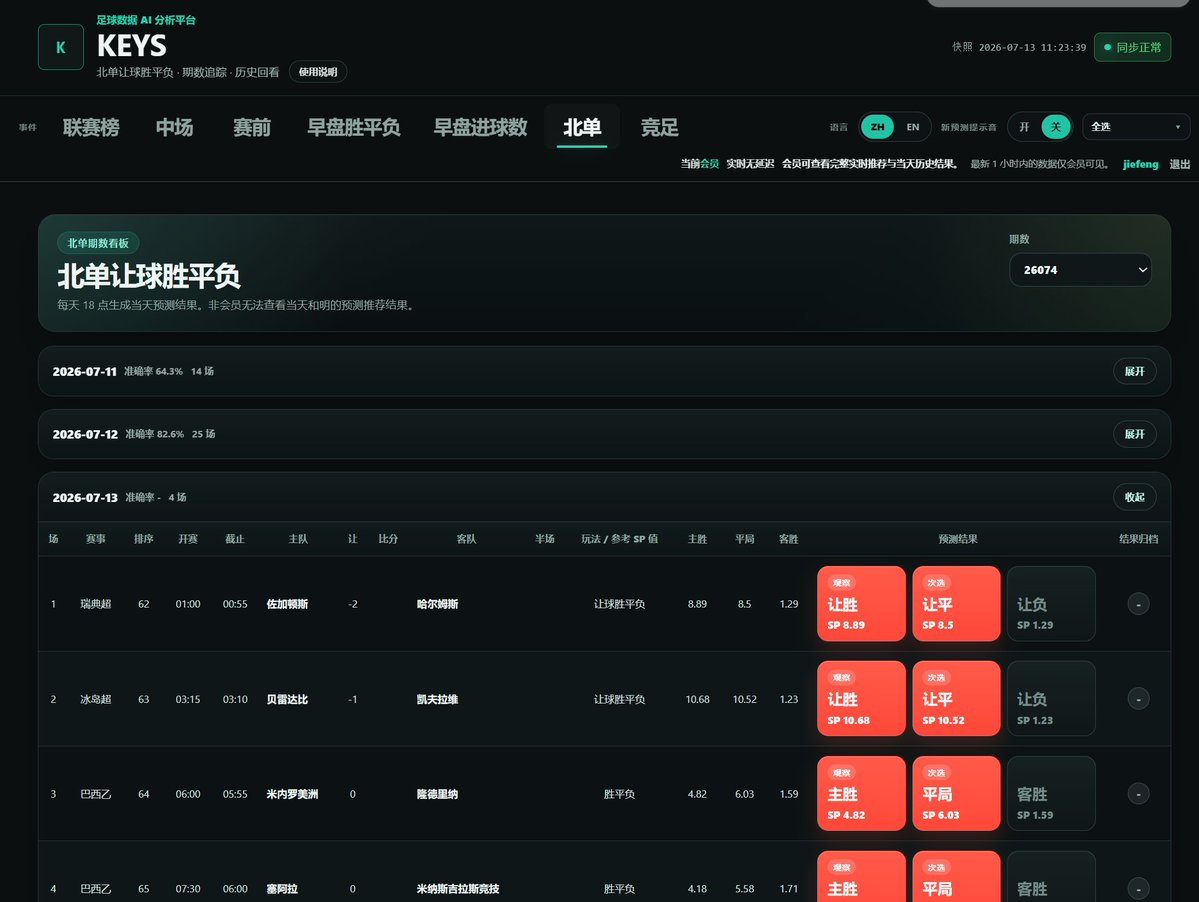The image size is (1199, 902).
Task: Click home team 佐加顿斯
Action: (287, 604)
